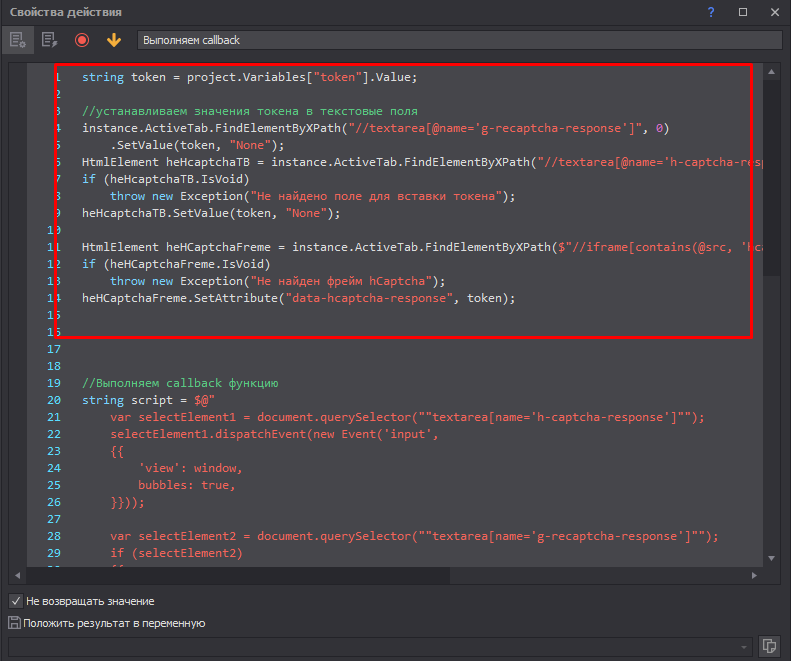Click the edit-note icon in the toolbar
The width and height of the screenshot is (791, 661).
pyautogui.click(x=50, y=40)
